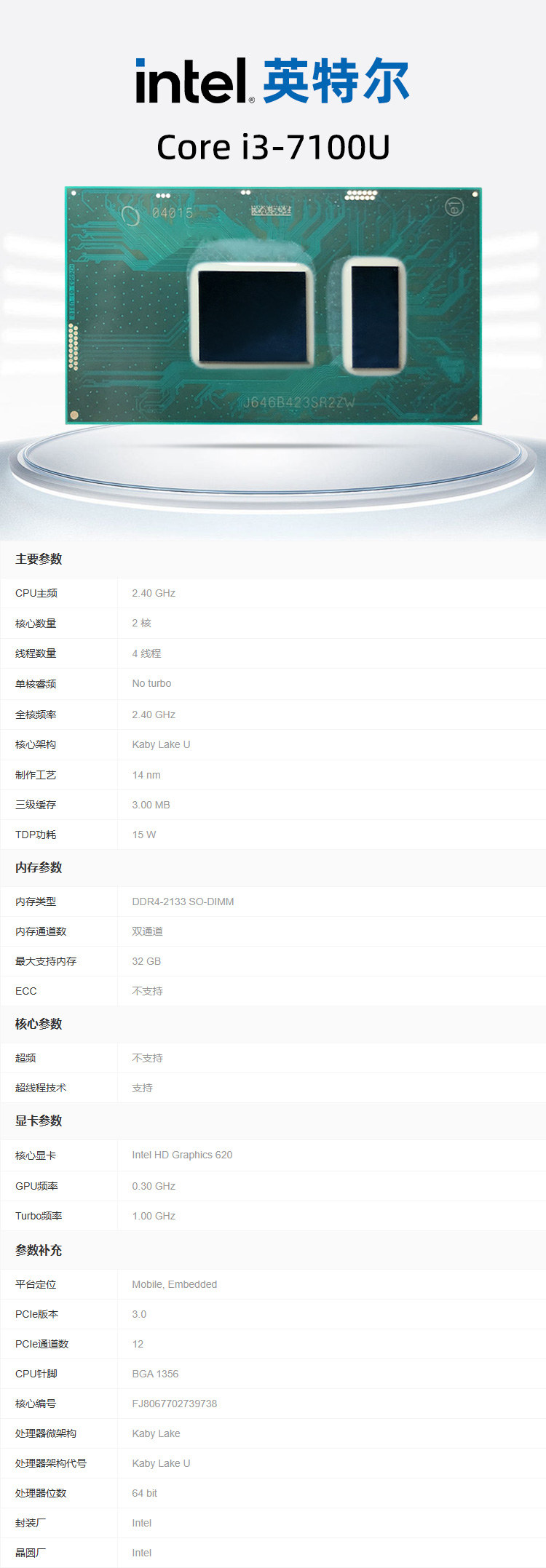
Task: Select the PCIe版本 3.0 value
Action: coord(139,1314)
